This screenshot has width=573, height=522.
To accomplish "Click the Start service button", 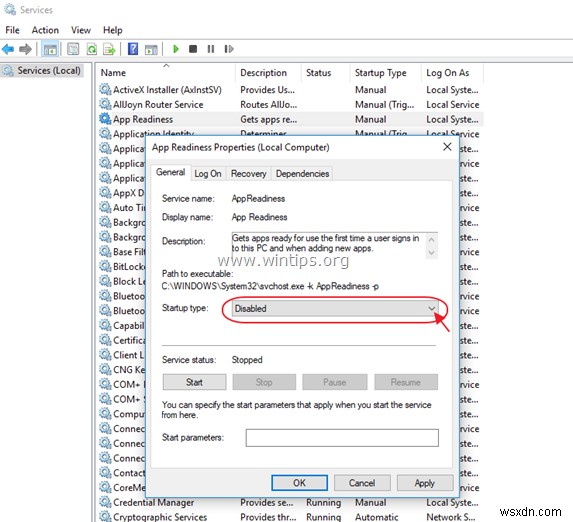I will click(x=194, y=382).
